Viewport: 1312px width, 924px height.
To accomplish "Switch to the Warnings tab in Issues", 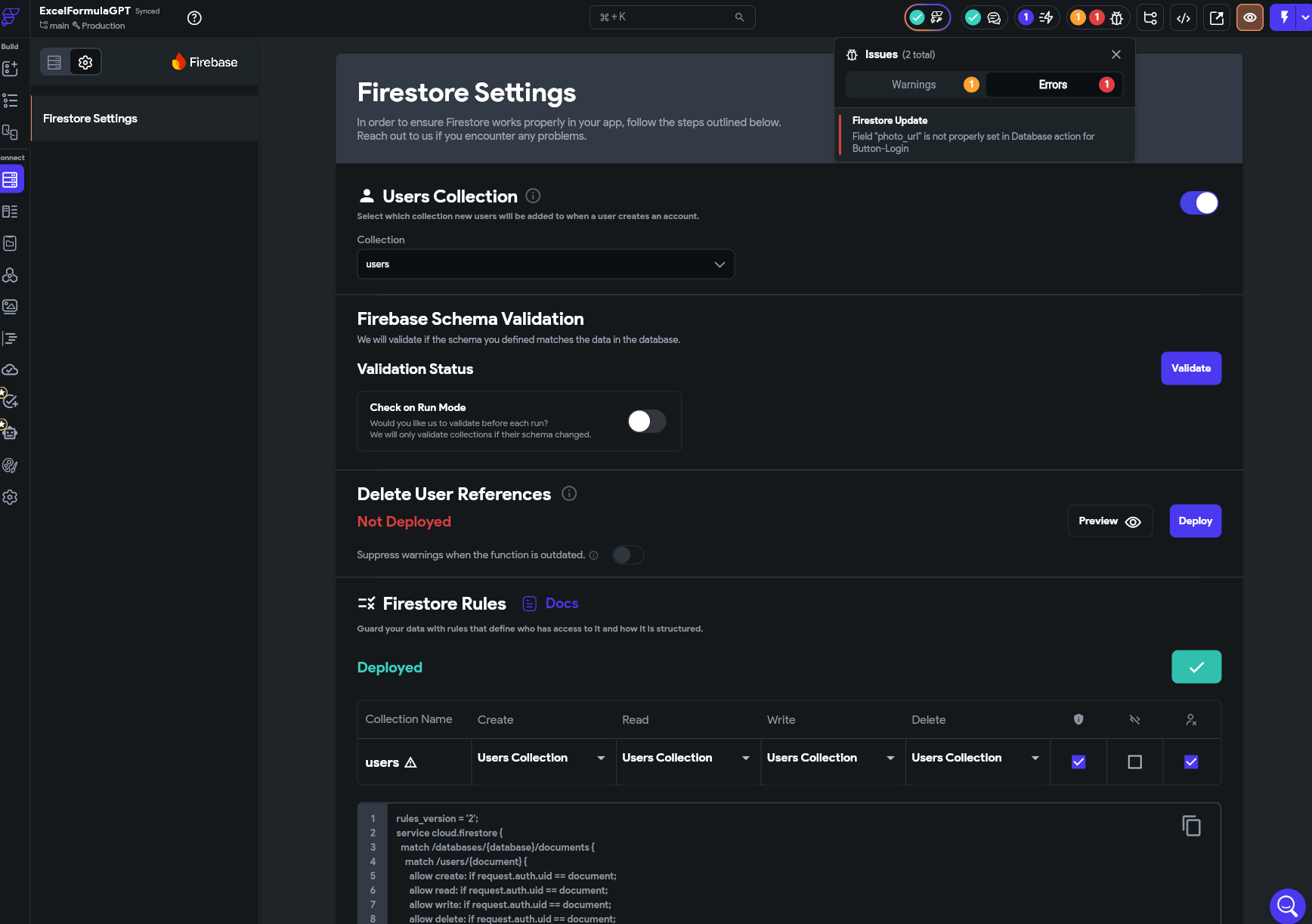I will (x=915, y=85).
